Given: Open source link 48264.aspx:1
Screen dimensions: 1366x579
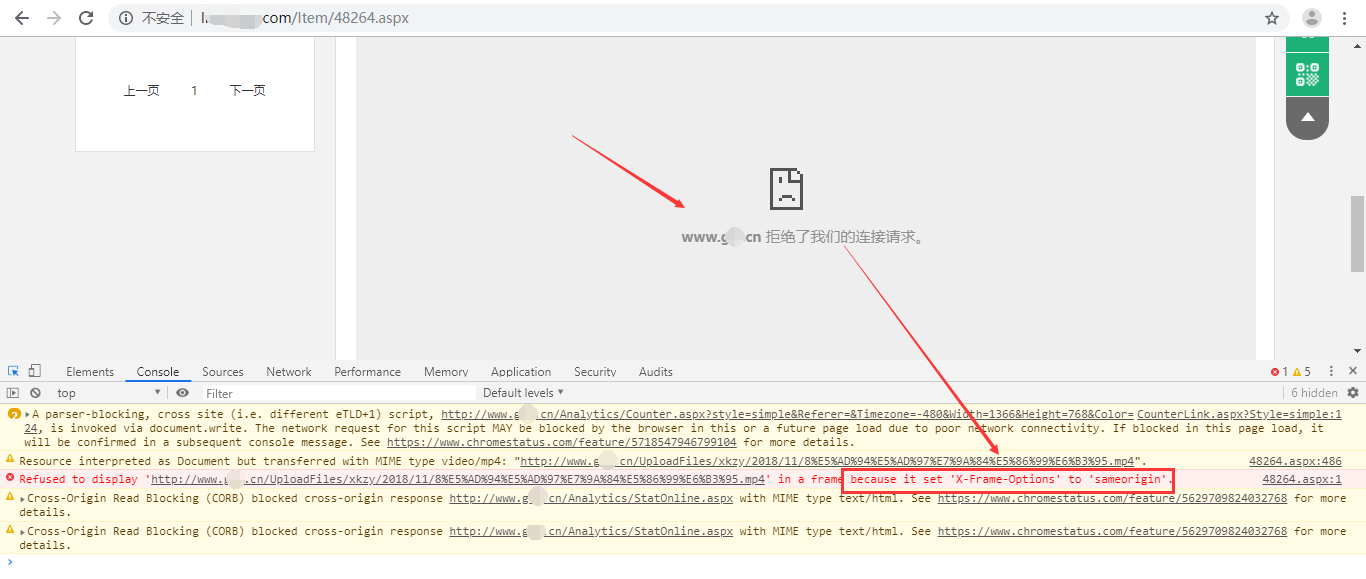Looking at the screenshot, I should point(1302,480).
